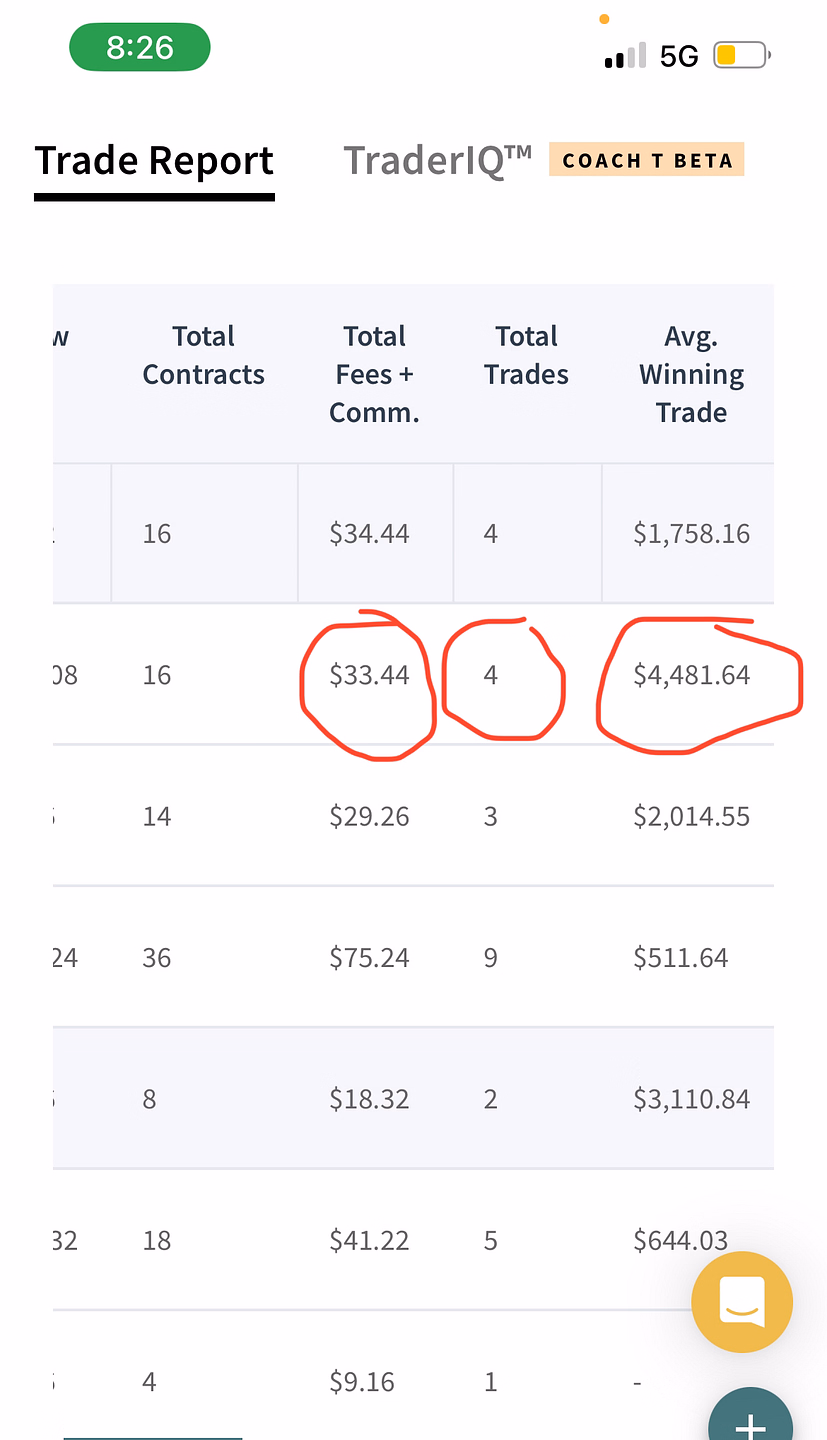Tap the battery indicator in status bar
Viewport: 827px width, 1440px height.
(x=741, y=56)
